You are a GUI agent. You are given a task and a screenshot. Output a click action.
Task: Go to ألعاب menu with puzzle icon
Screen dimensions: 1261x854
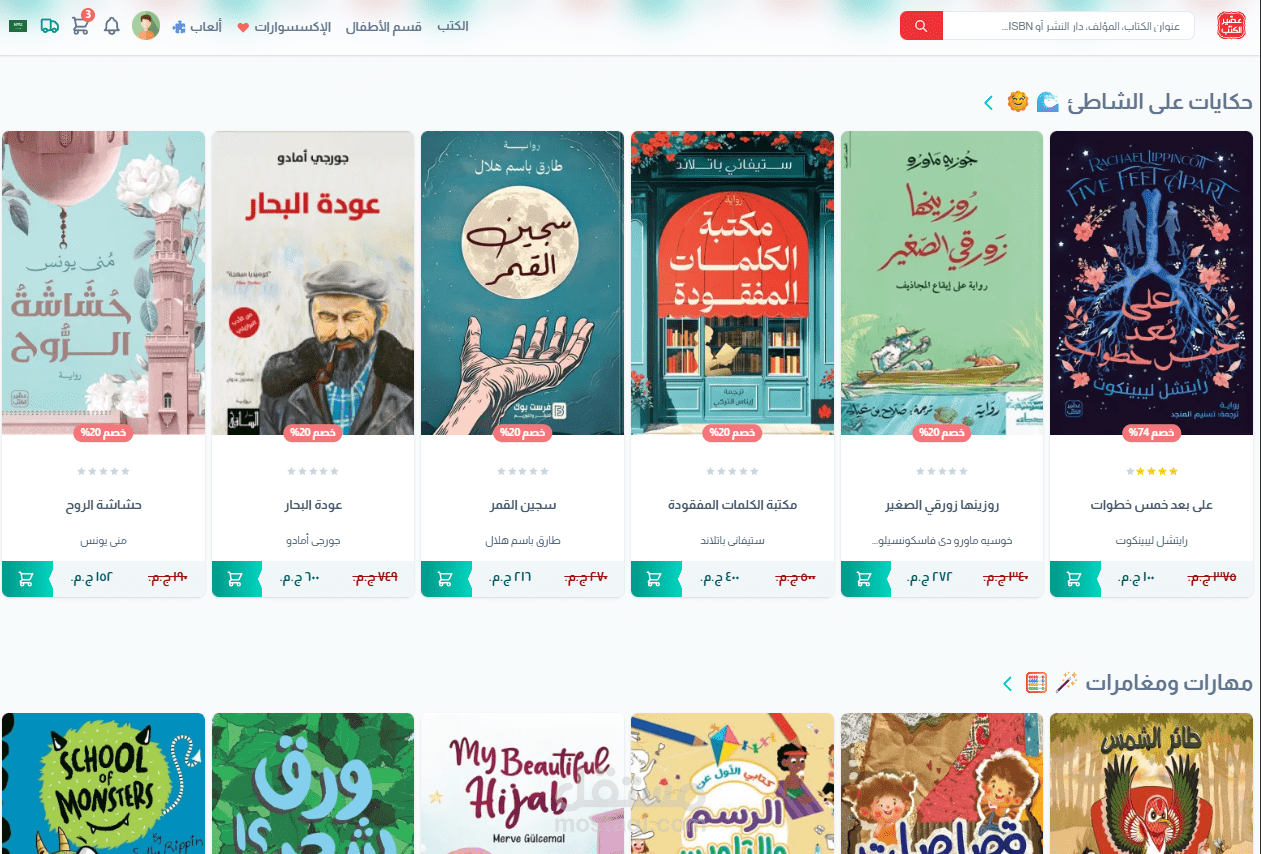tap(197, 27)
